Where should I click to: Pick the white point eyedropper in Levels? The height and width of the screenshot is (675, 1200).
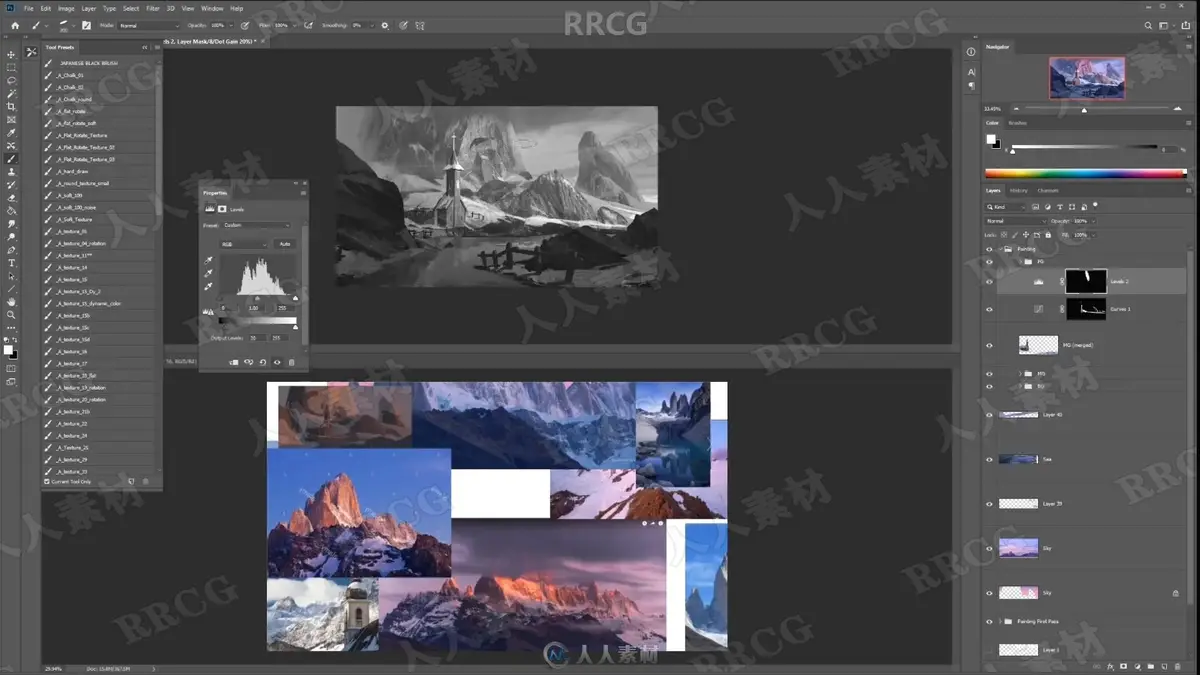click(208, 286)
